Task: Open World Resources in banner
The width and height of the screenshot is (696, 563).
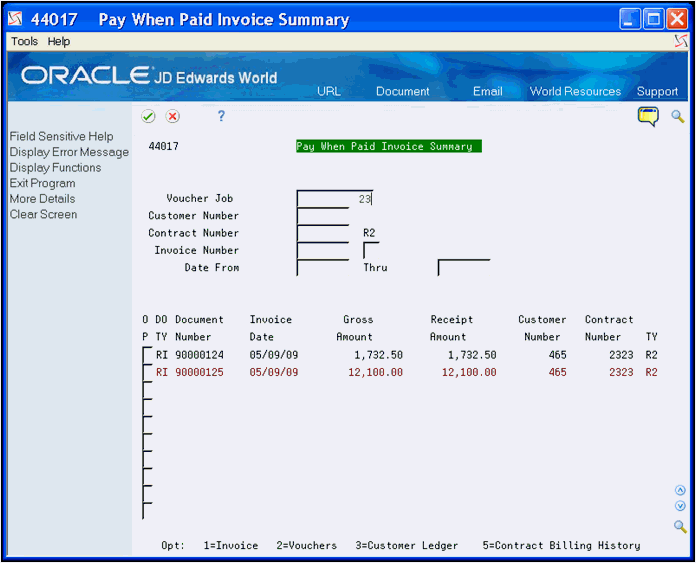Action: [575, 91]
